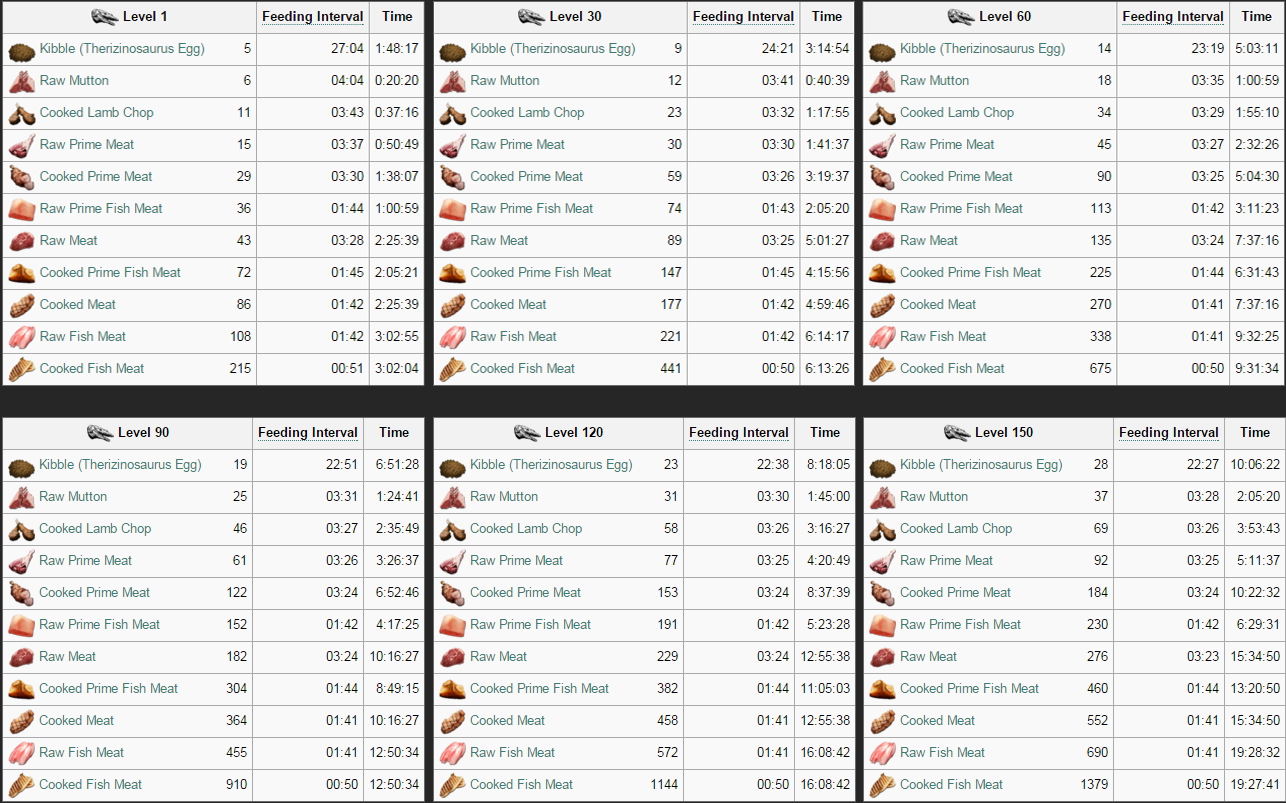Viewport: 1286px width, 803px height.
Task: Click Cooked Fish Meat icon in Level 1 table
Action: coord(22,370)
